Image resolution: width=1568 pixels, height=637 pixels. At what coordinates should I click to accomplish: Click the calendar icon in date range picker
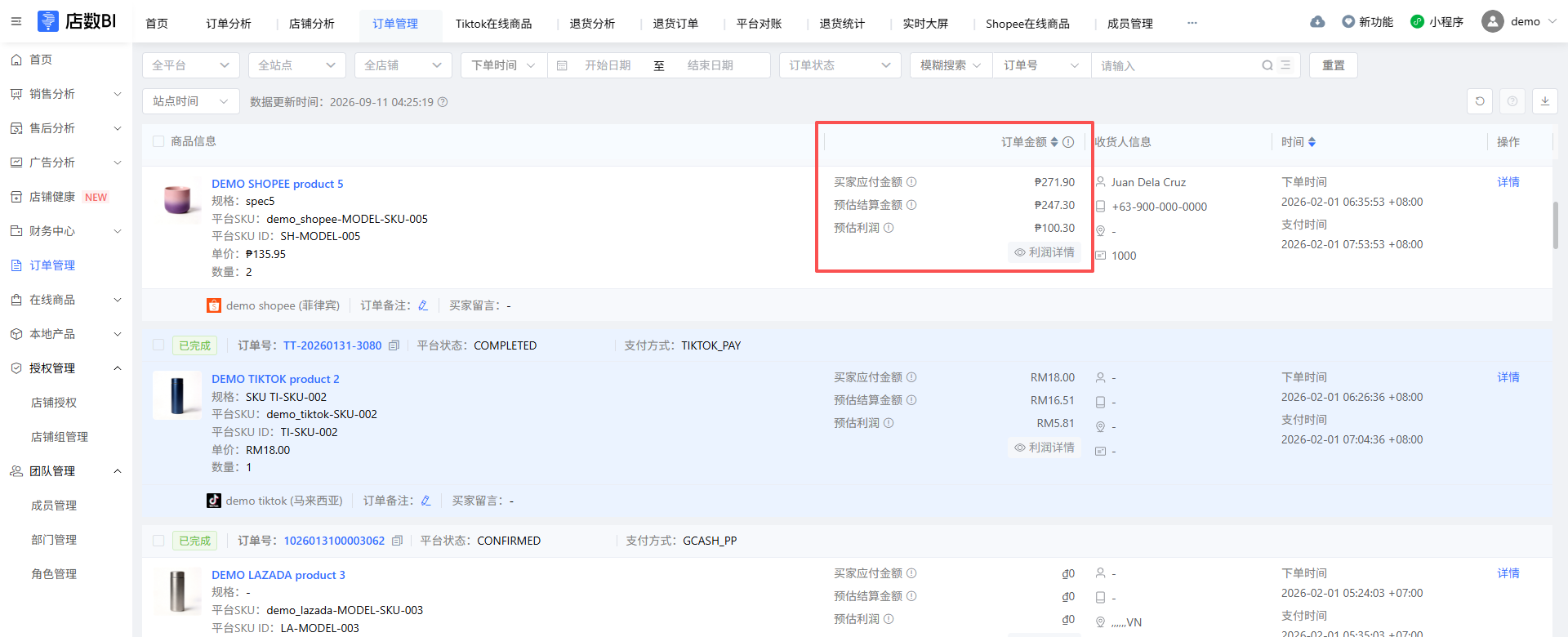(x=562, y=65)
